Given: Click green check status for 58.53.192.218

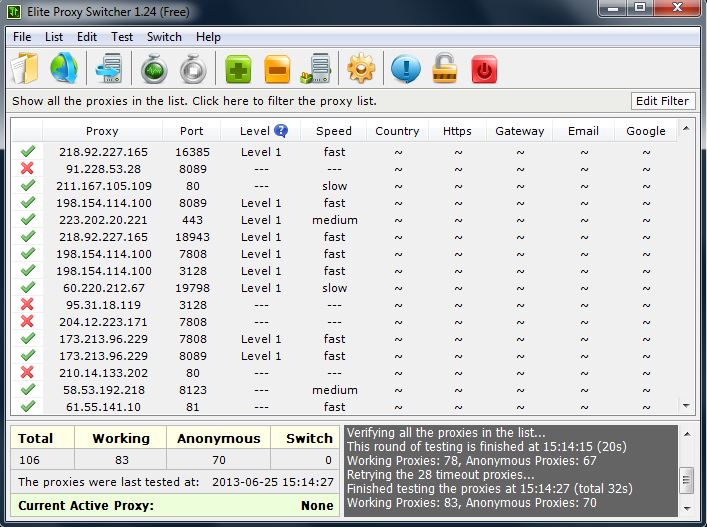Looking at the screenshot, I should click(x=28, y=389).
